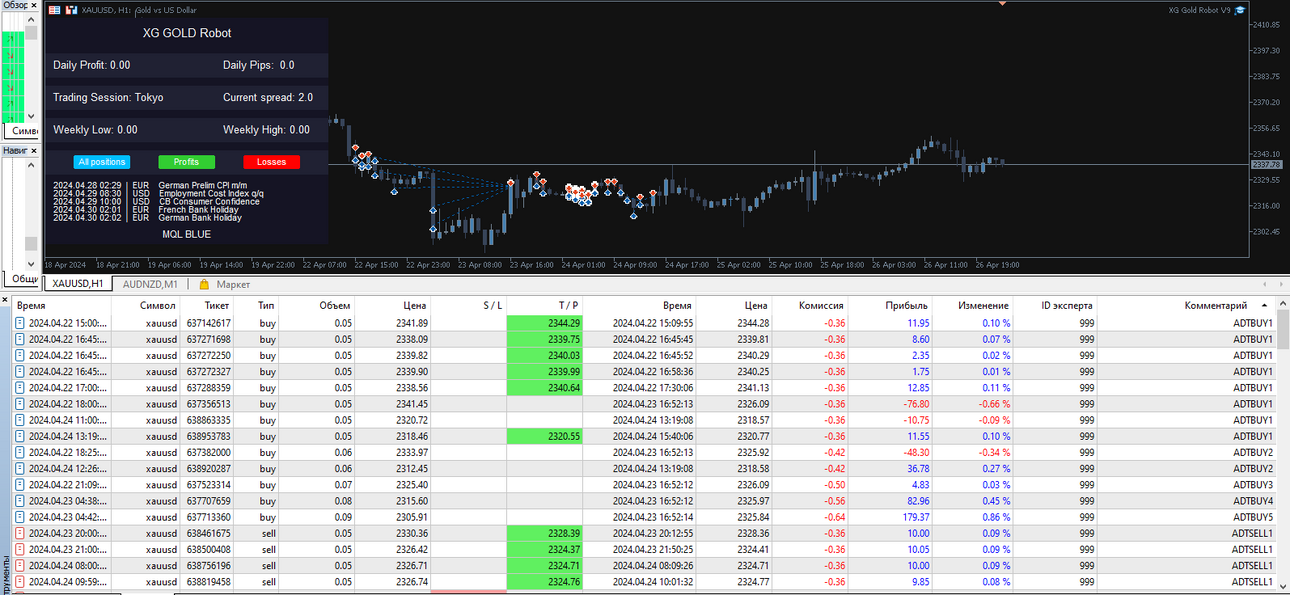Sort history by the T / P column header
The width and height of the screenshot is (1290, 595).
(545, 305)
